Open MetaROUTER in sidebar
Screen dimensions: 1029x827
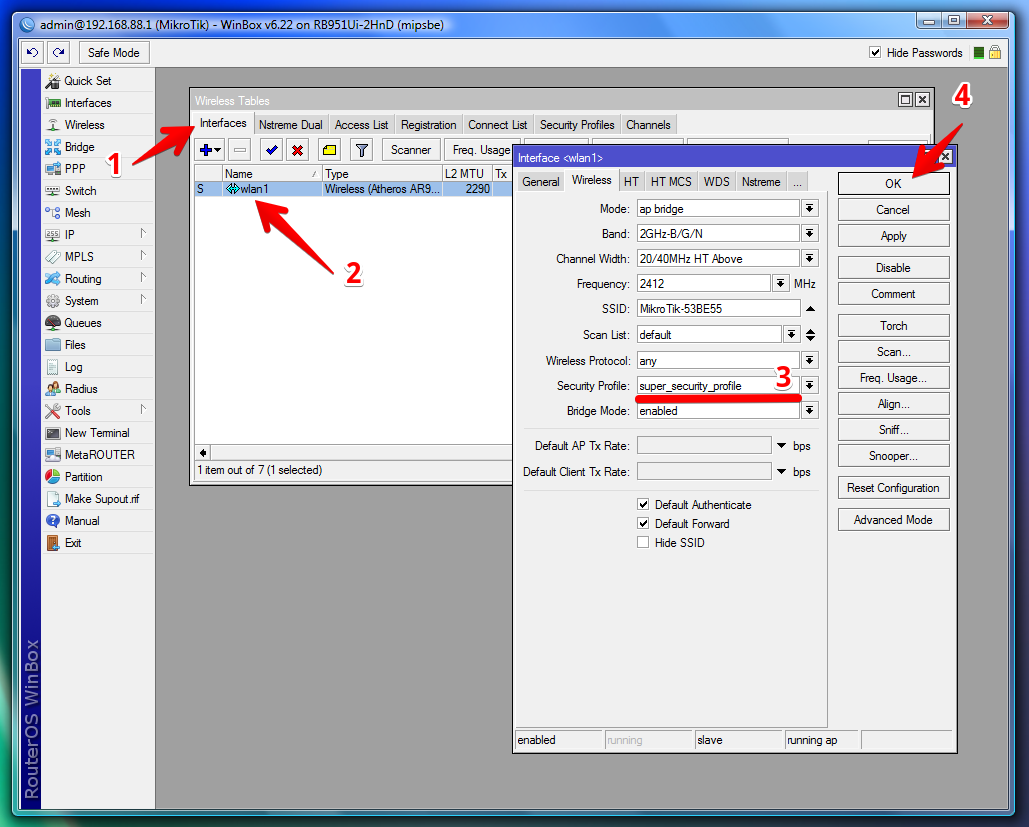point(99,455)
